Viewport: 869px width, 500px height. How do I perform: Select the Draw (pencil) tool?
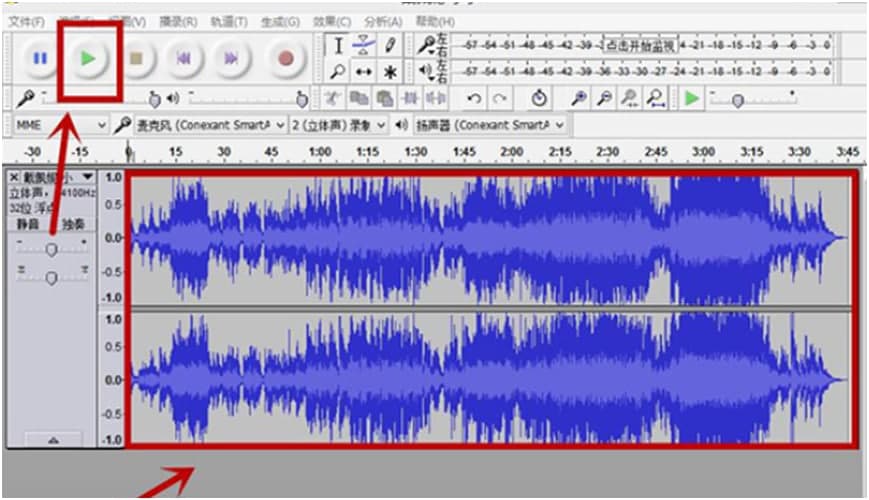(x=390, y=45)
